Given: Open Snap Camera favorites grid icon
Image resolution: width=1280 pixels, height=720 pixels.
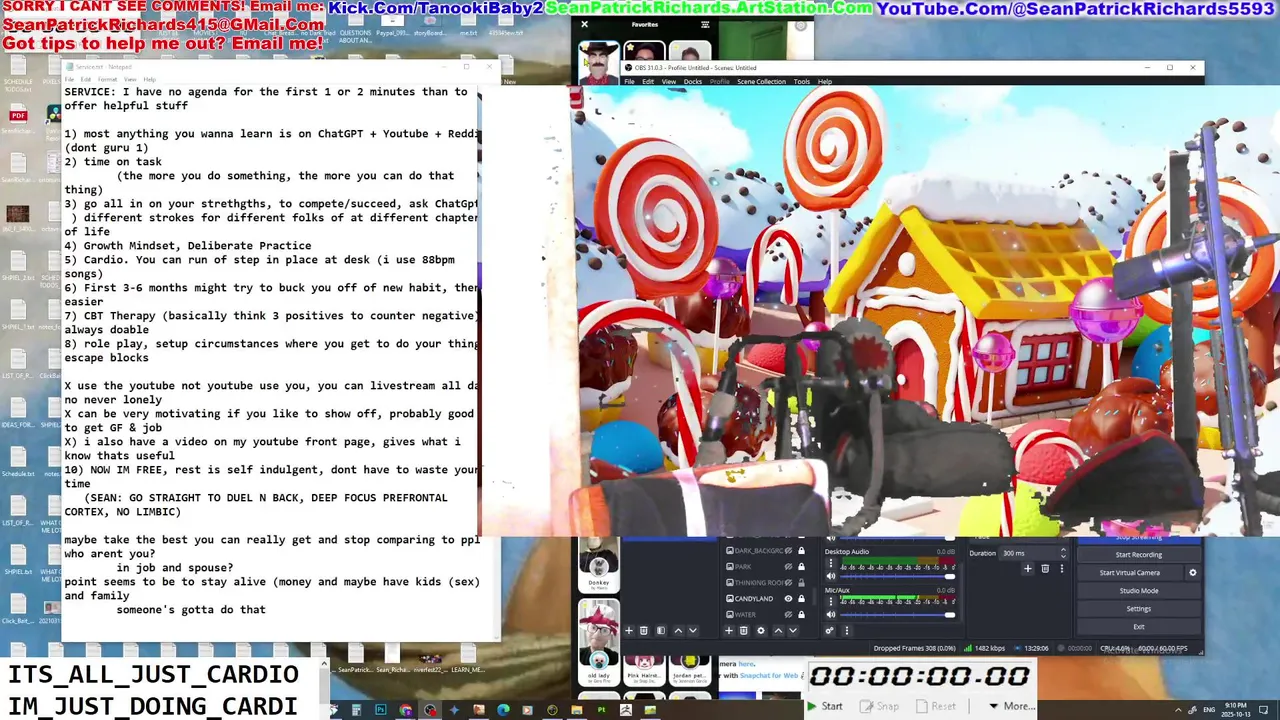Looking at the screenshot, I should pos(705,25).
